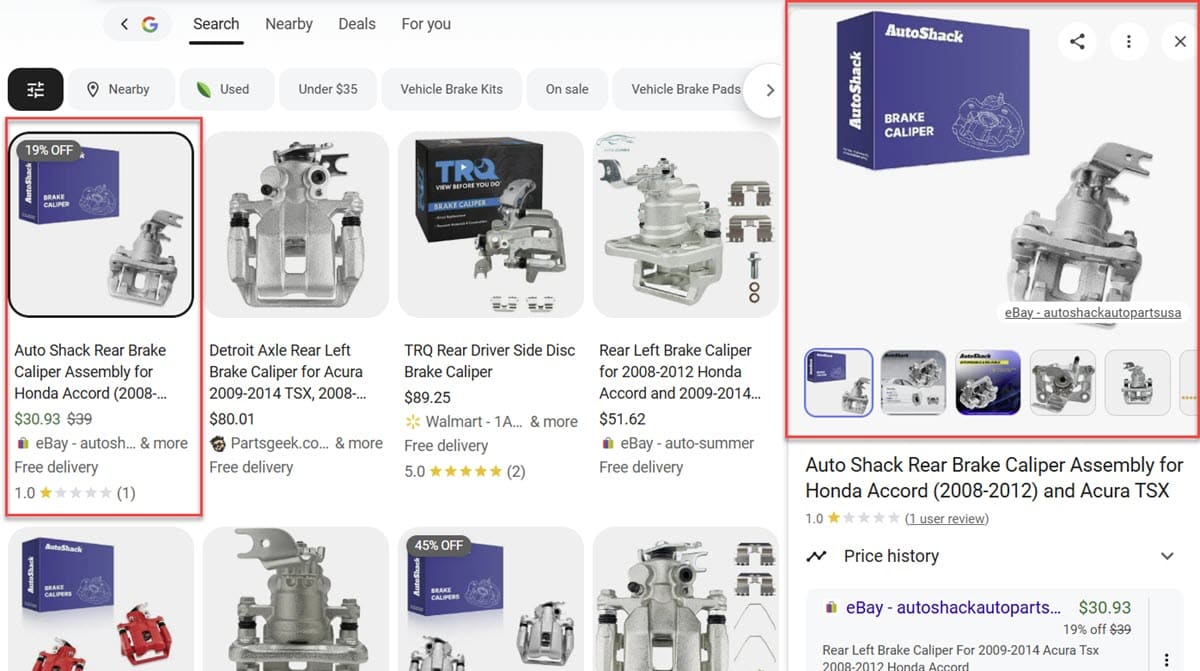Enable the Under $35 filter
This screenshot has height=671, width=1200.
point(328,89)
